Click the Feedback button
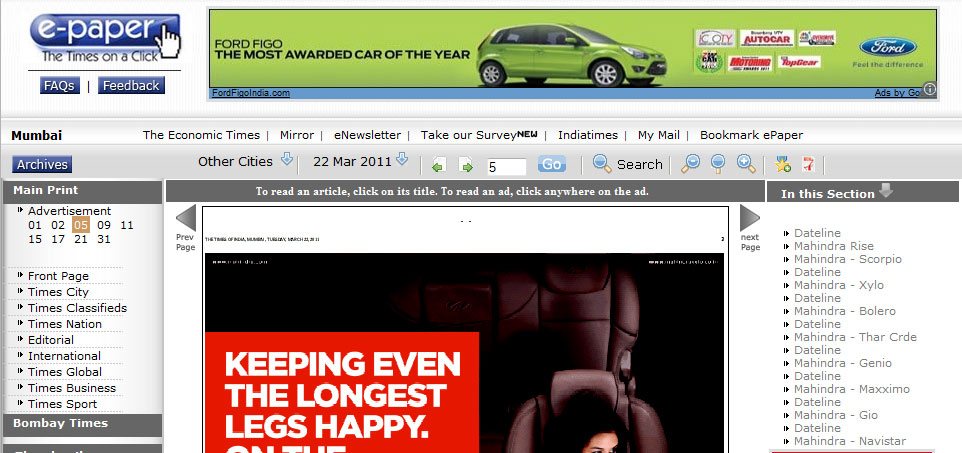This screenshot has height=453, width=962. pyautogui.click(x=131, y=86)
